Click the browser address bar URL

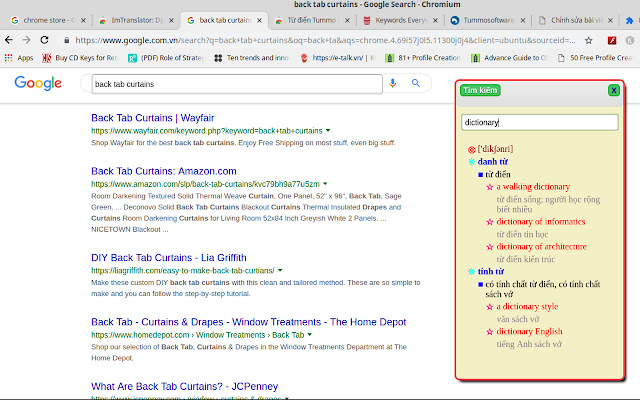tap(325, 40)
